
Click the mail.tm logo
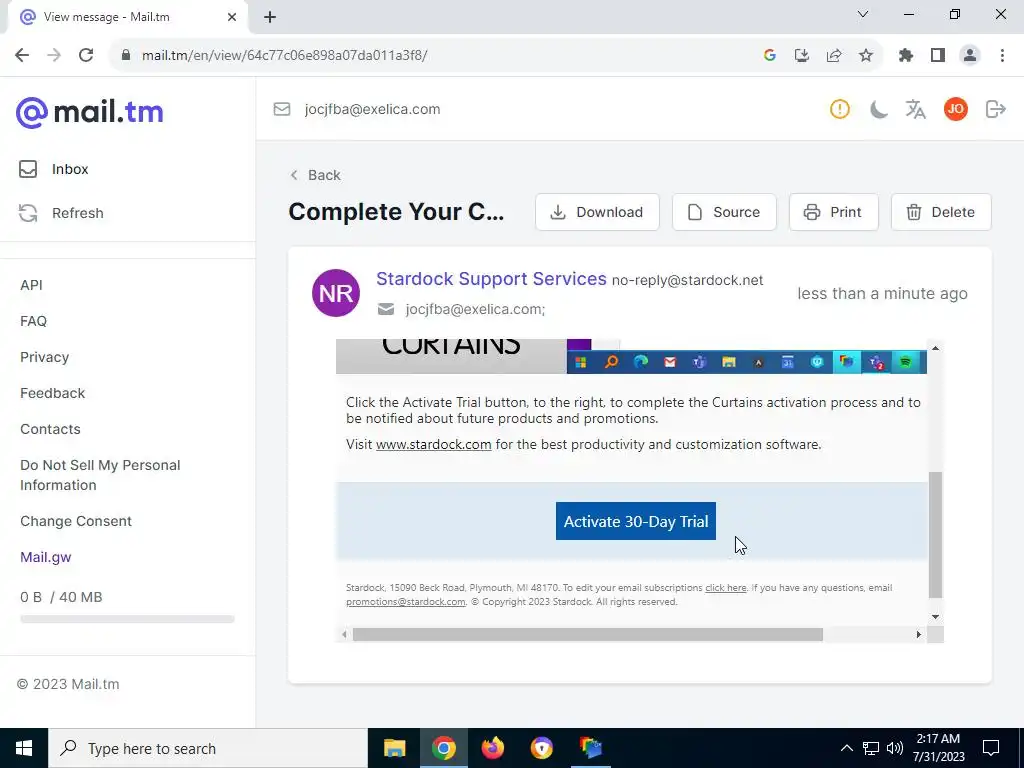click(x=89, y=112)
